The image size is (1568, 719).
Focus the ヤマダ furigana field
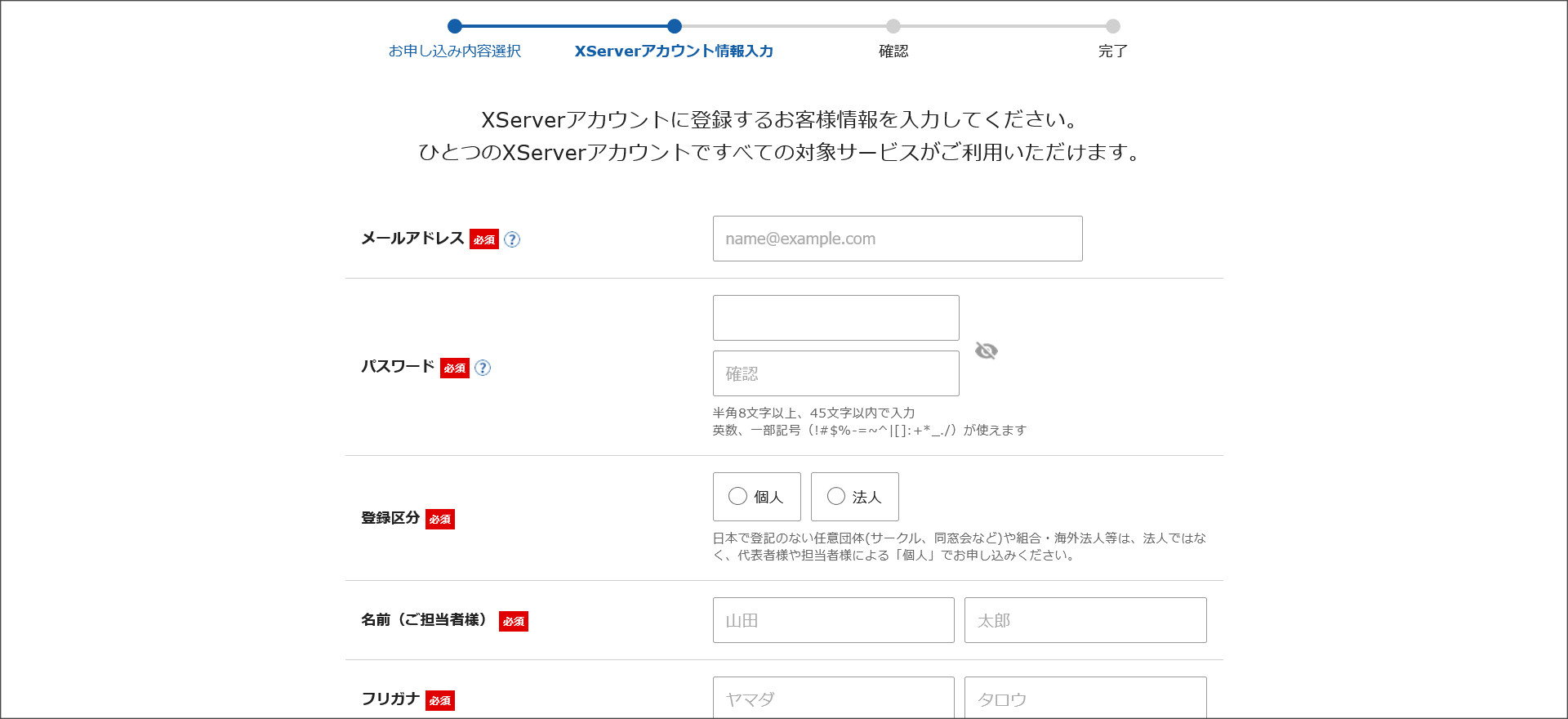pos(834,698)
